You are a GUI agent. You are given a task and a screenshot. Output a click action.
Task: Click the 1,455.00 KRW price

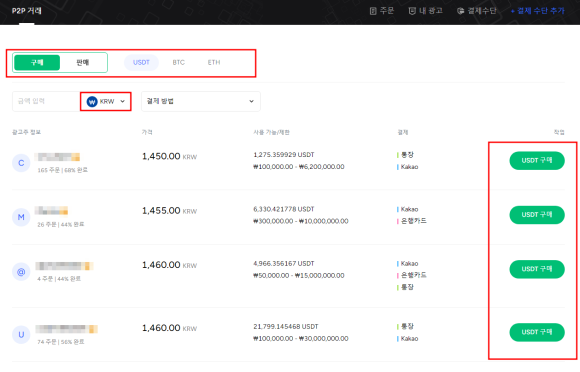click(x=169, y=211)
